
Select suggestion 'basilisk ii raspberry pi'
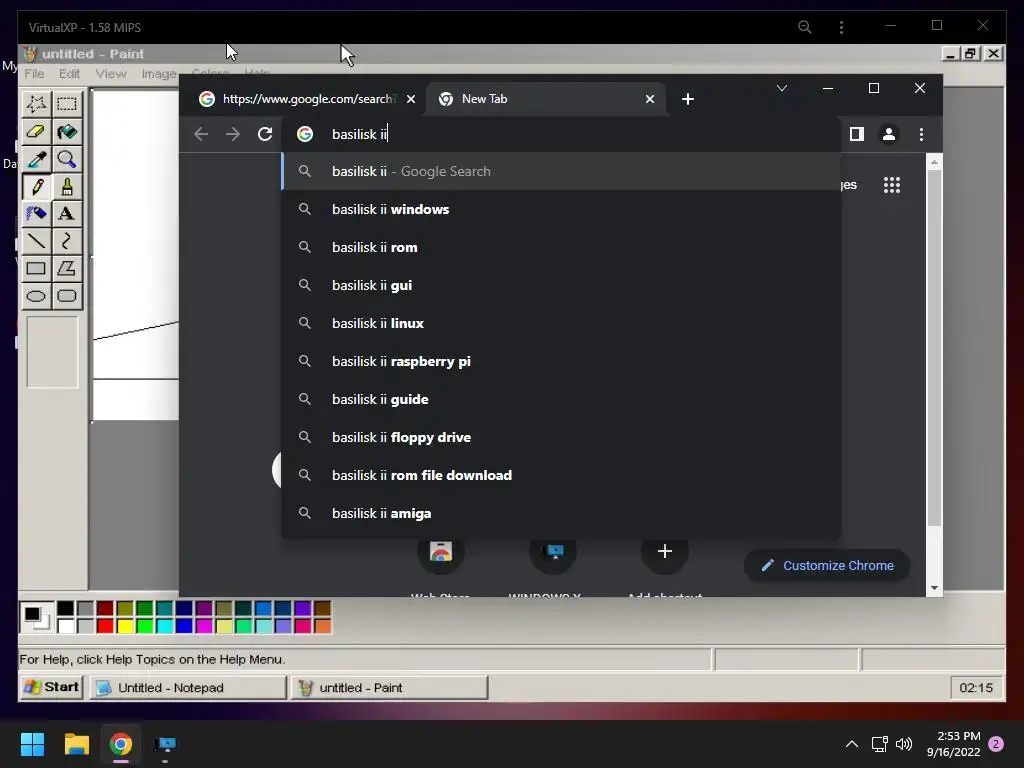tap(561, 361)
